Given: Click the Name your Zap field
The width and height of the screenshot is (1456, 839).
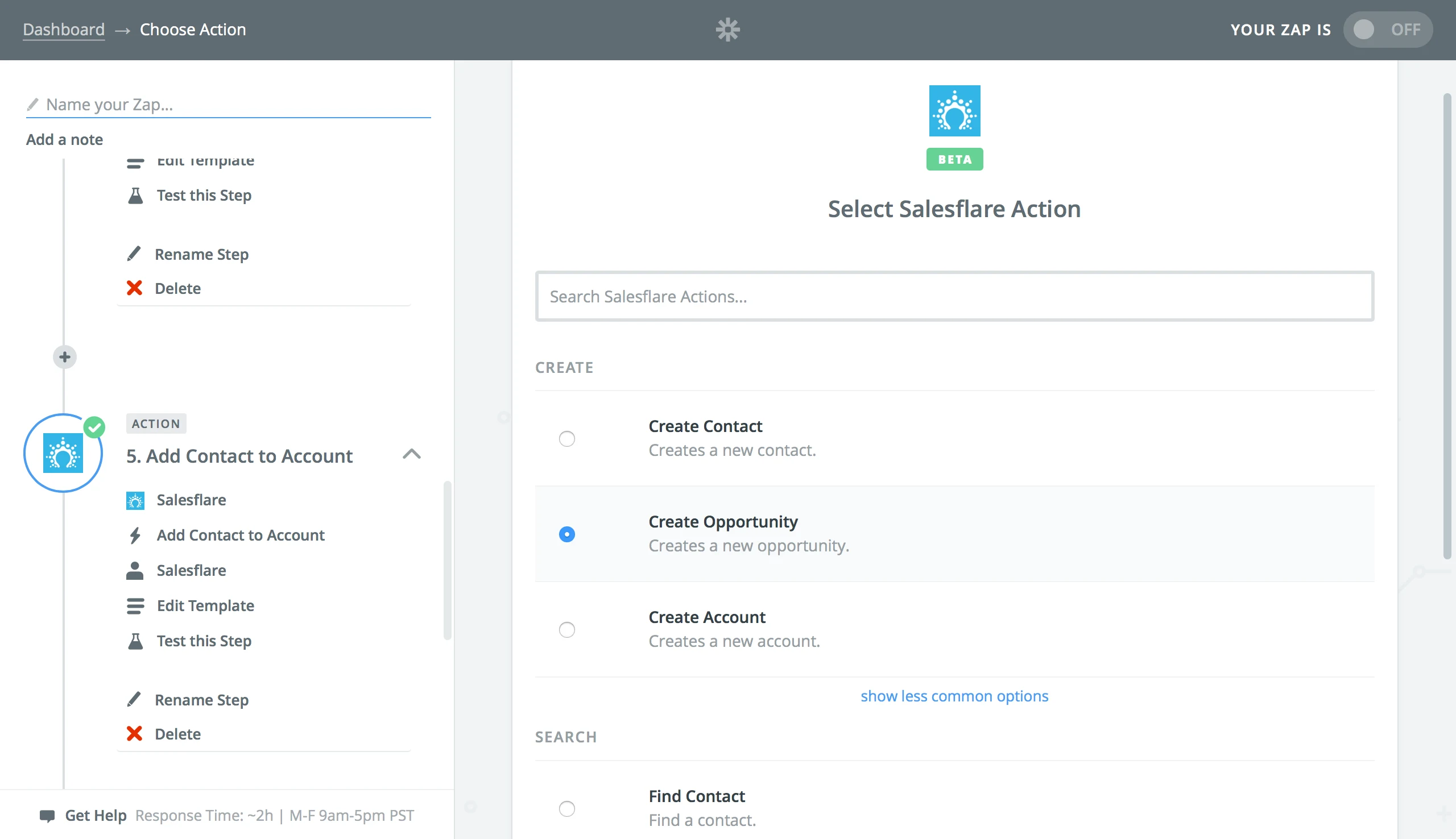Looking at the screenshot, I should (227, 104).
